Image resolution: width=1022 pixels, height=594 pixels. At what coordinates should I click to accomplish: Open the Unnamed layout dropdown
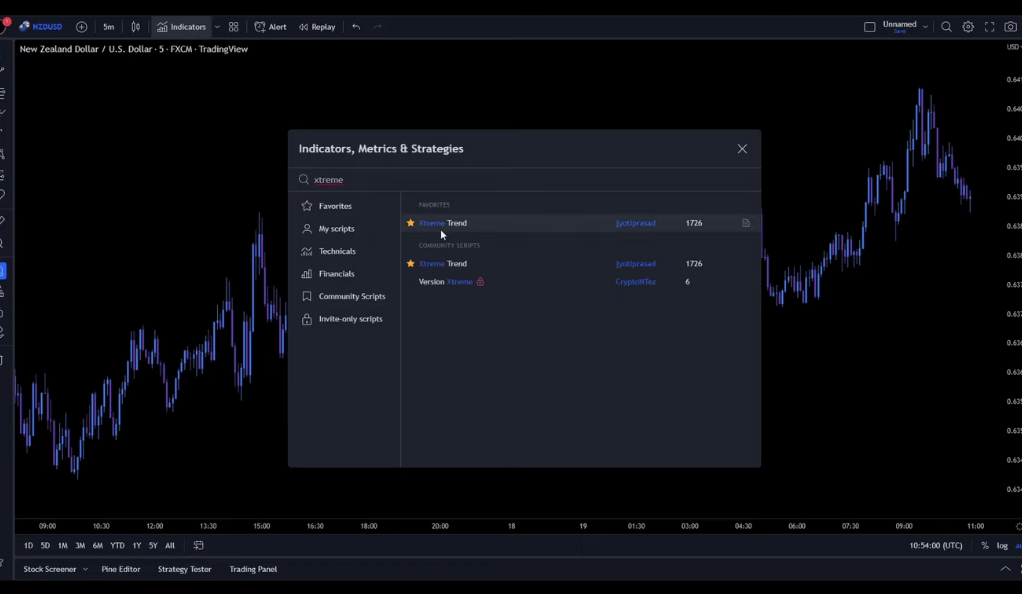click(926, 27)
